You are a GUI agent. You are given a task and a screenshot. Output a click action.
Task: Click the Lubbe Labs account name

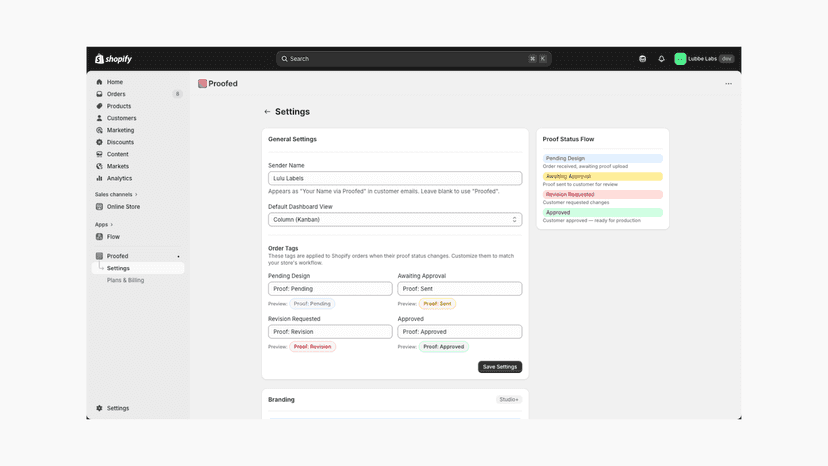[x=702, y=59]
